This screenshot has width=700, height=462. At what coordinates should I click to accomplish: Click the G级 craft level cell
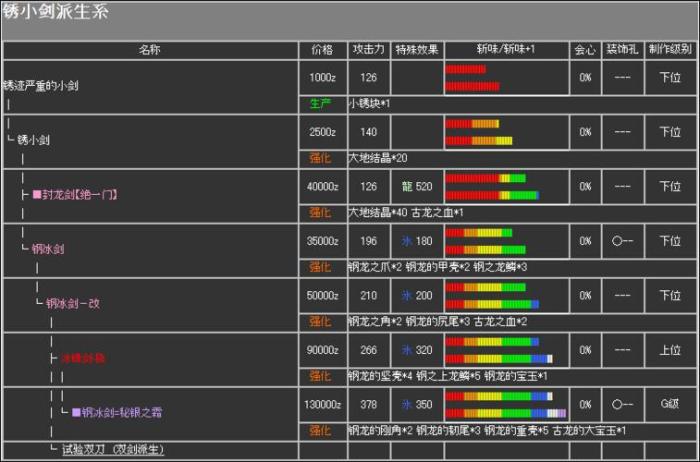tap(670, 404)
